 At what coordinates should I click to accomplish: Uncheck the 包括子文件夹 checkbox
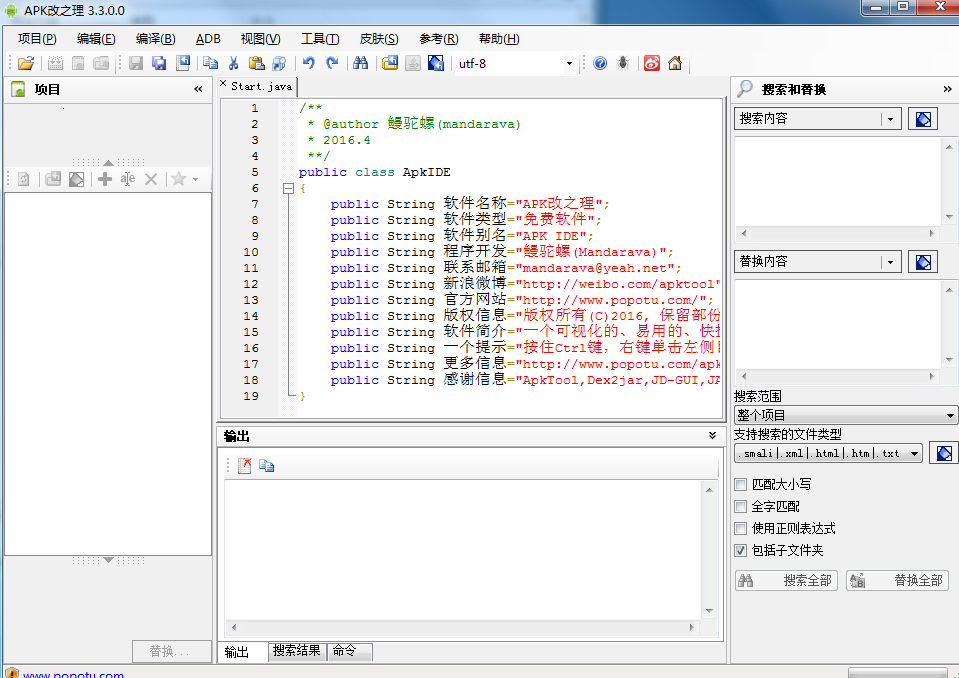pyautogui.click(x=741, y=551)
